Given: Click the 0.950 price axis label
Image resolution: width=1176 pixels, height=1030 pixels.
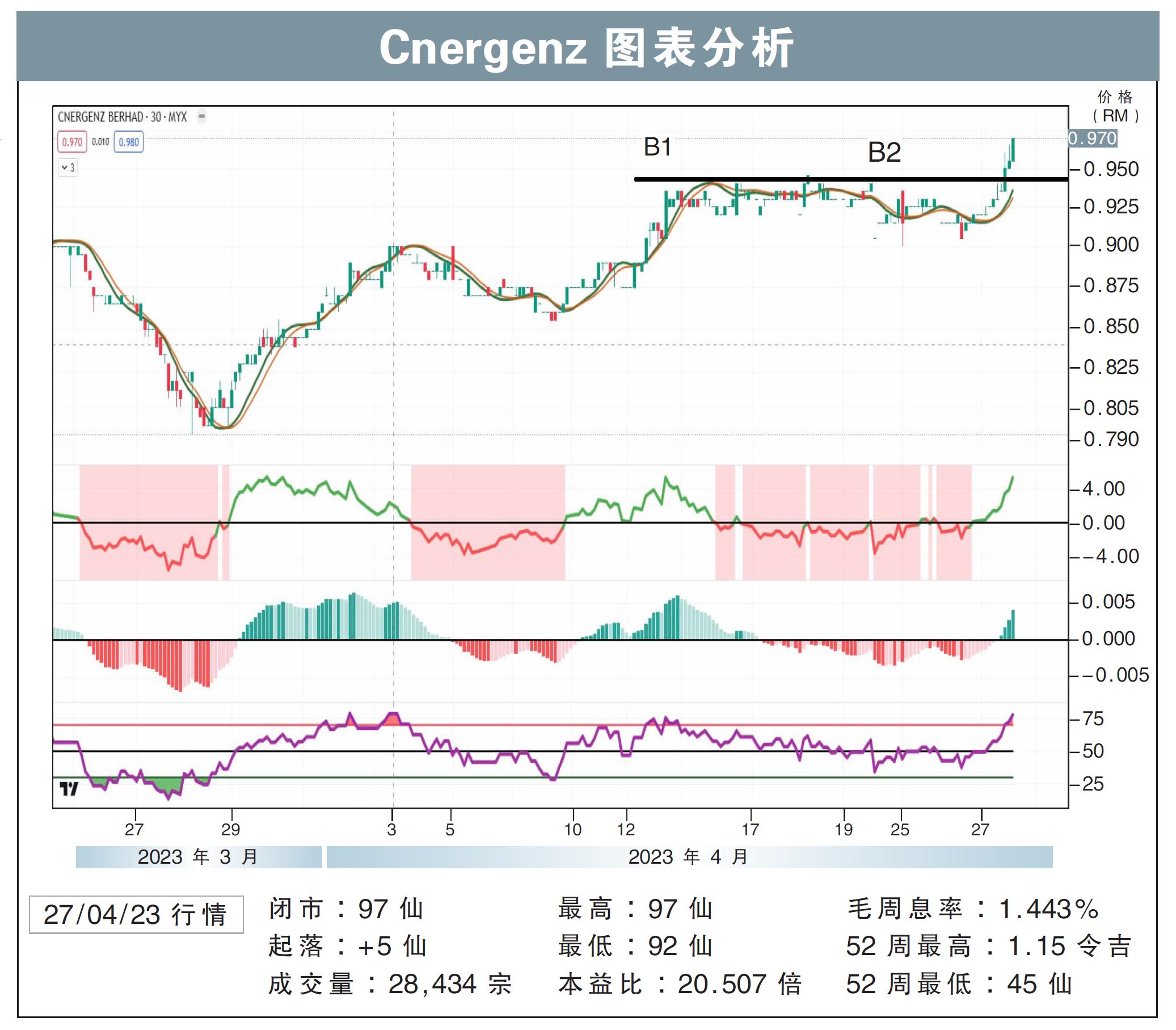Looking at the screenshot, I should click(x=1110, y=170).
